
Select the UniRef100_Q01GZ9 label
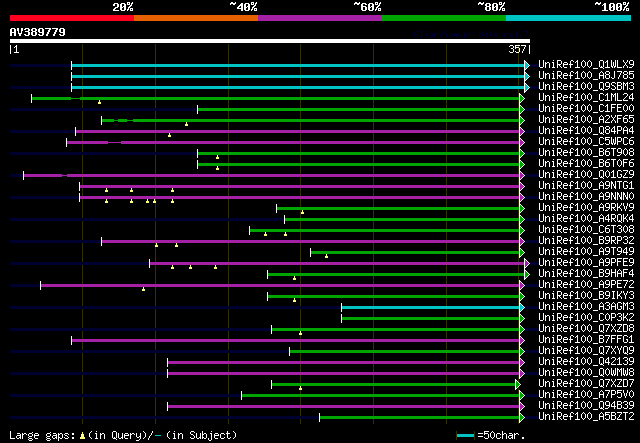click(586, 174)
